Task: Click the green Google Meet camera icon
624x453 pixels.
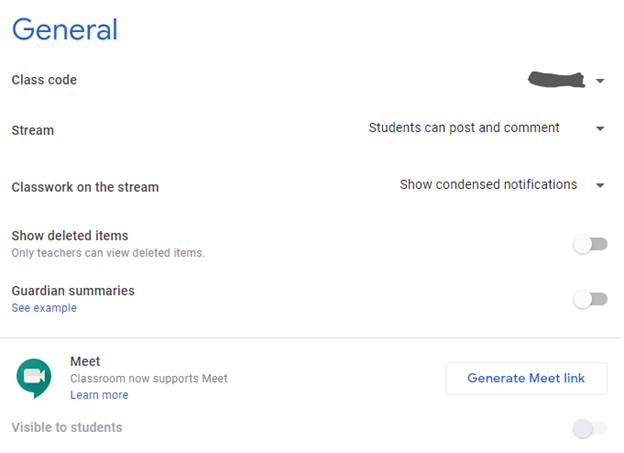Action: click(x=34, y=378)
